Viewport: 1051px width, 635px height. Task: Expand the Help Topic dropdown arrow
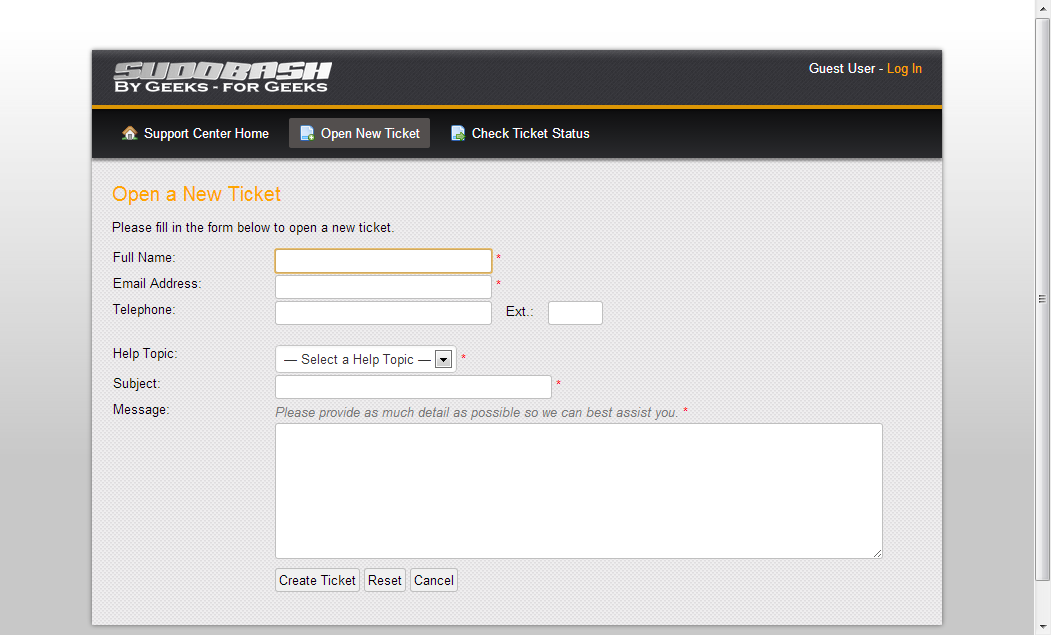[x=444, y=360]
